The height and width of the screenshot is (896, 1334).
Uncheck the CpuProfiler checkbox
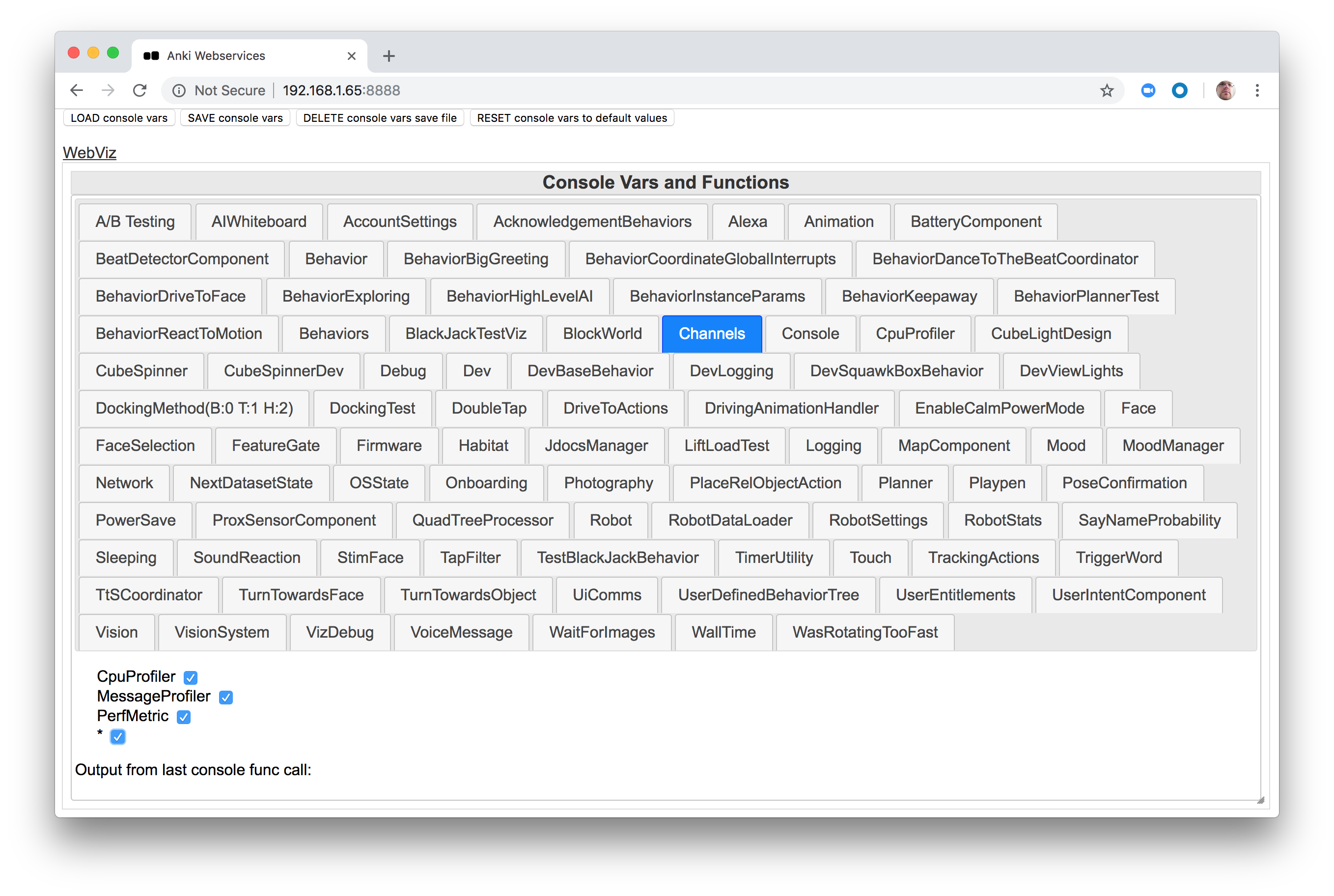pyautogui.click(x=191, y=678)
